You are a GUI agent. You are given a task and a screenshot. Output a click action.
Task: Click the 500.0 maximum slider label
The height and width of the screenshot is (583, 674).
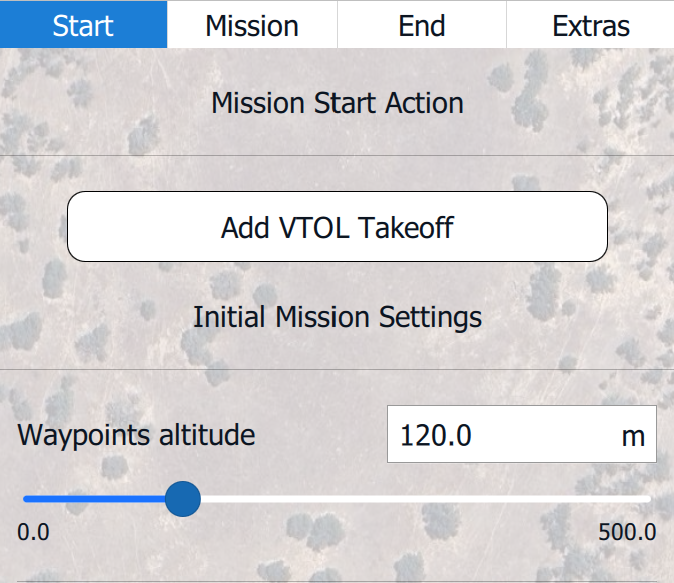pyautogui.click(x=627, y=532)
